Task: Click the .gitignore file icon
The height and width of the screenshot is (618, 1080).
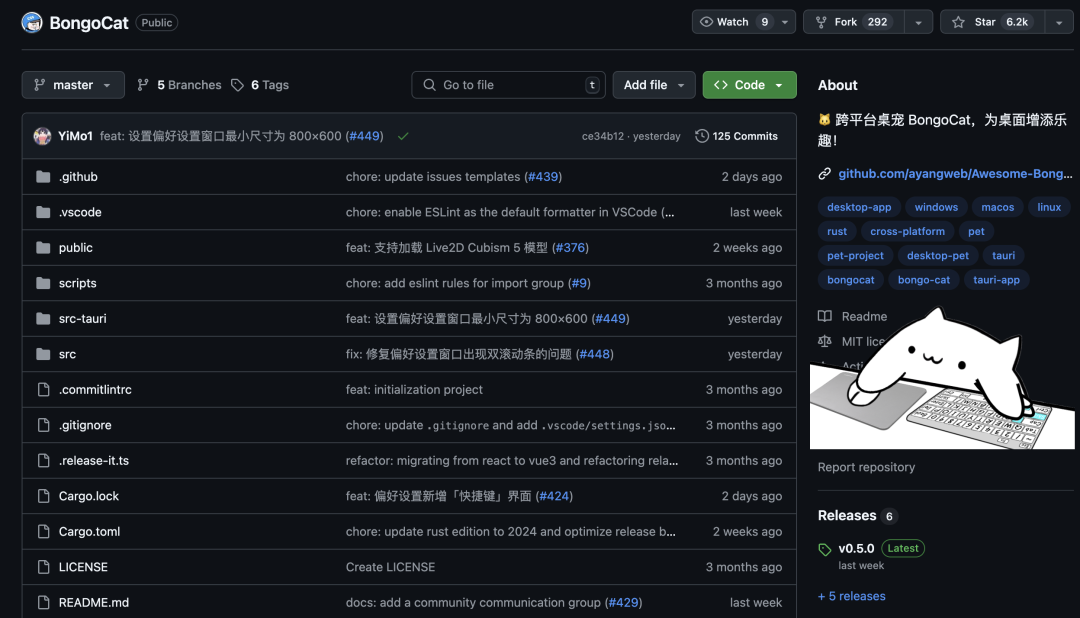Action: [x=43, y=425]
